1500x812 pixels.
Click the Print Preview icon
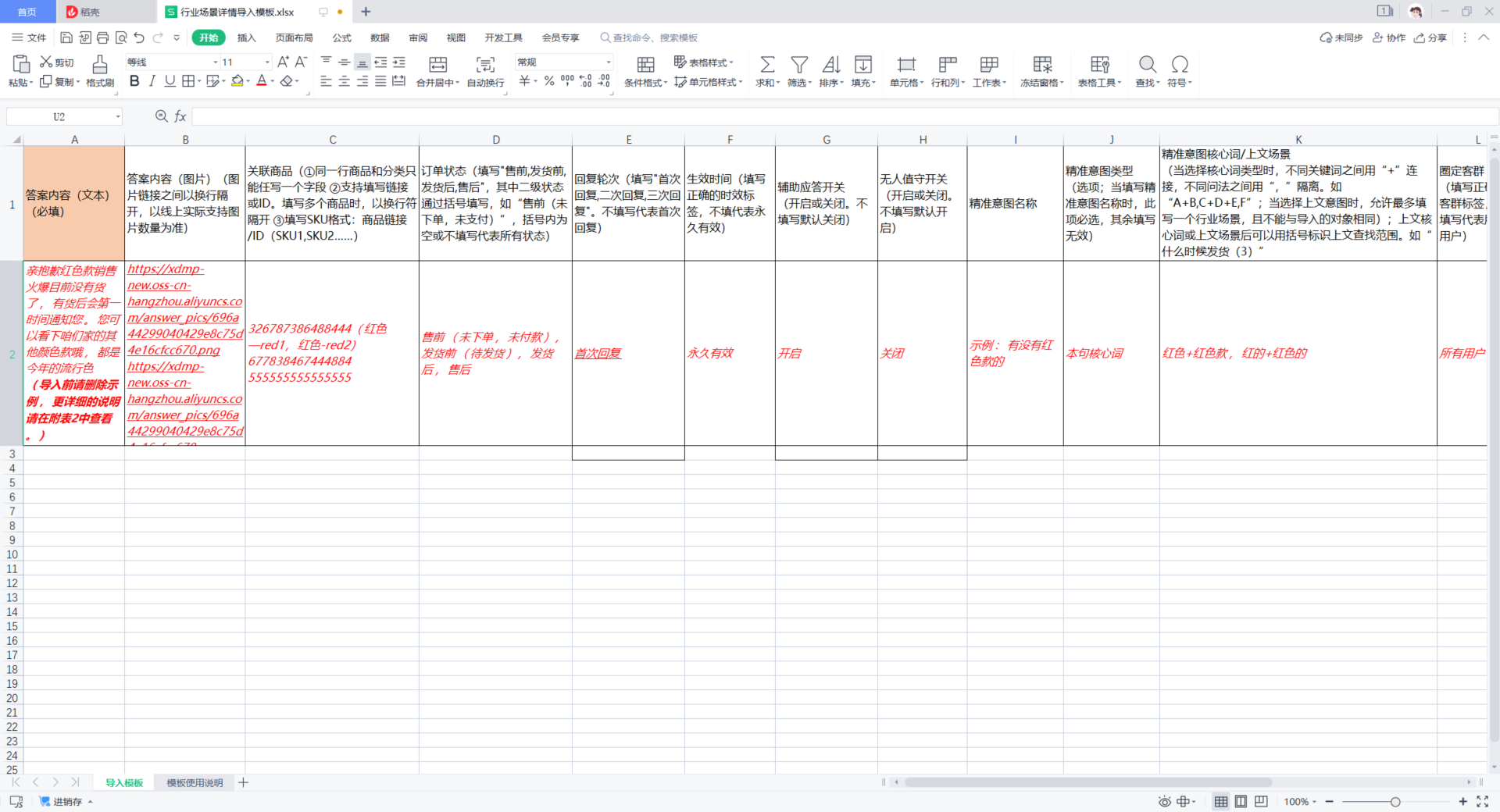click(121, 37)
